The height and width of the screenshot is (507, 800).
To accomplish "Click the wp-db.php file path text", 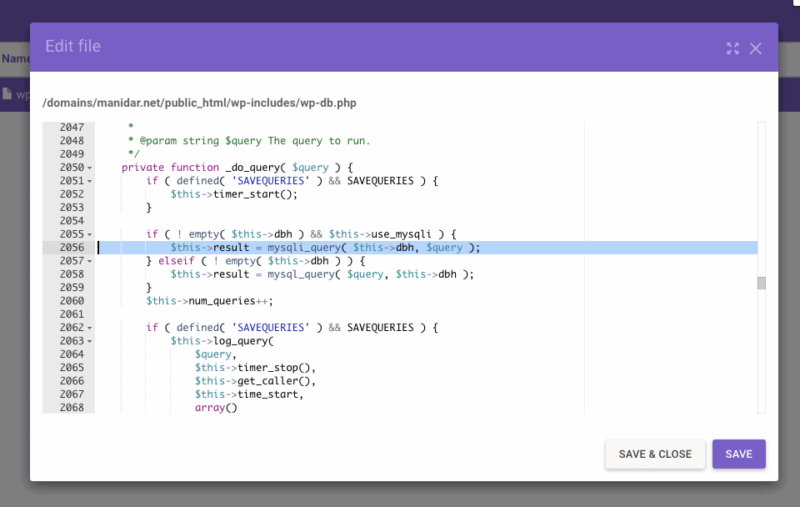I will (x=199, y=102).
